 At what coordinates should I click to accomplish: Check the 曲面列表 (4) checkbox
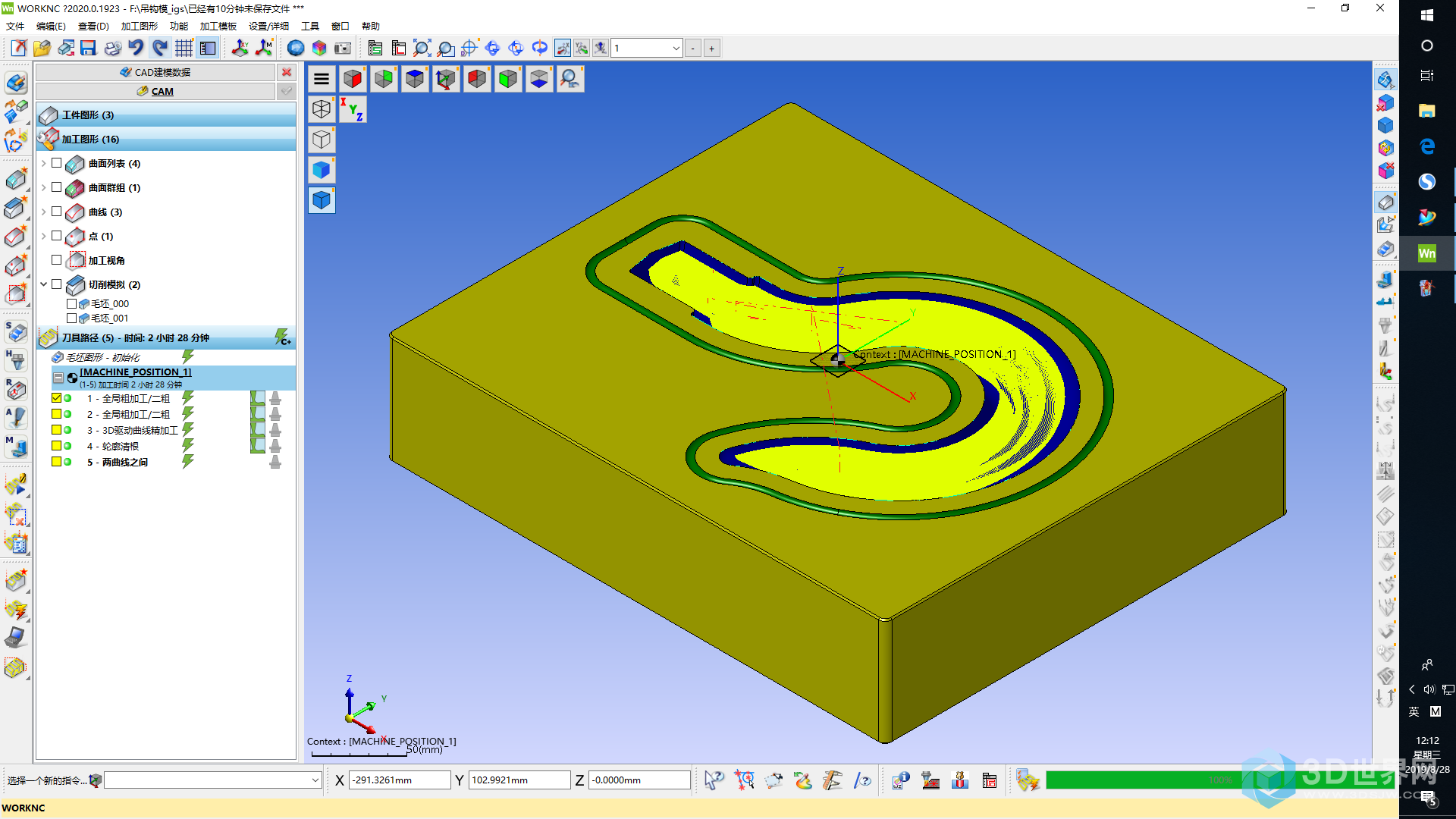click(x=57, y=163)
